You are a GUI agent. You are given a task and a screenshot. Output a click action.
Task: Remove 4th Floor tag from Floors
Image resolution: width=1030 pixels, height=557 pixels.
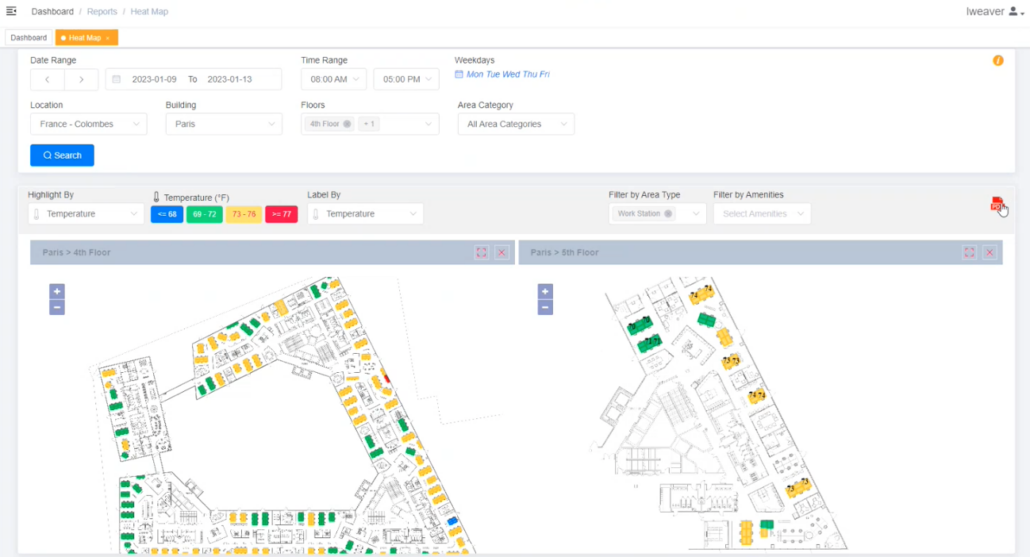[x=347, y=124]
